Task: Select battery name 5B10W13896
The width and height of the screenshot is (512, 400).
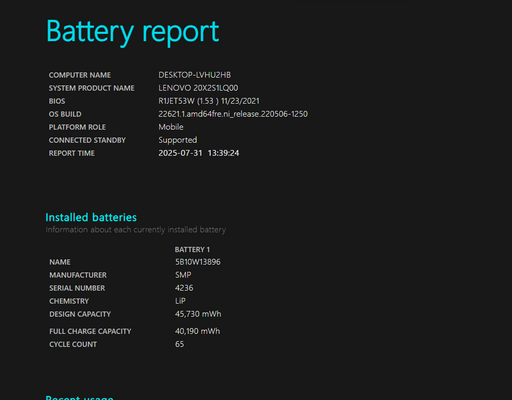Action: [x=198, y=262]
